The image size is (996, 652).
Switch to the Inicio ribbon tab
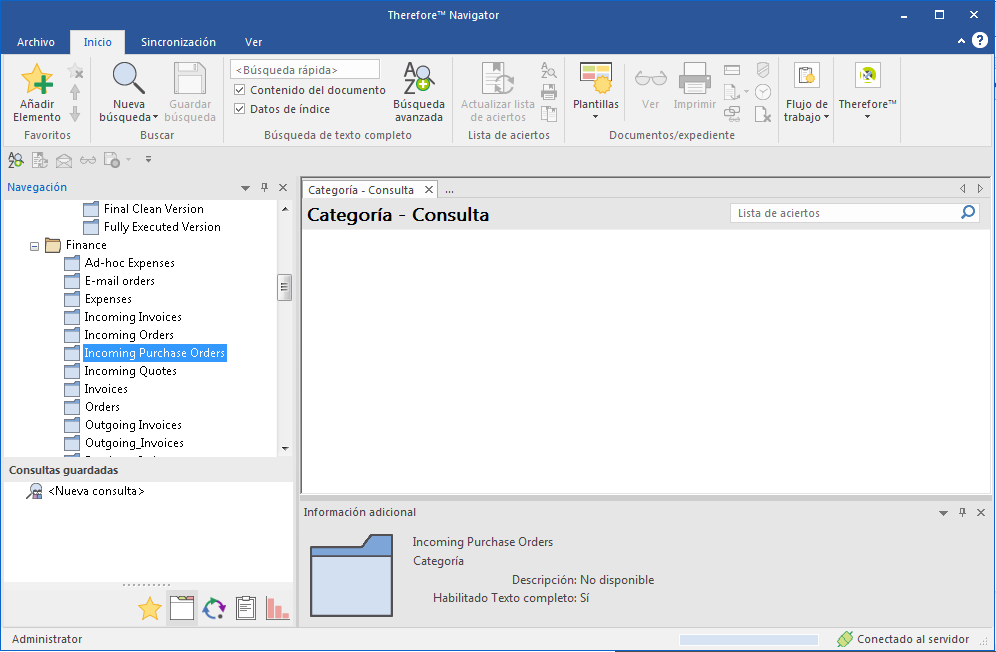(x=97, y=42)
